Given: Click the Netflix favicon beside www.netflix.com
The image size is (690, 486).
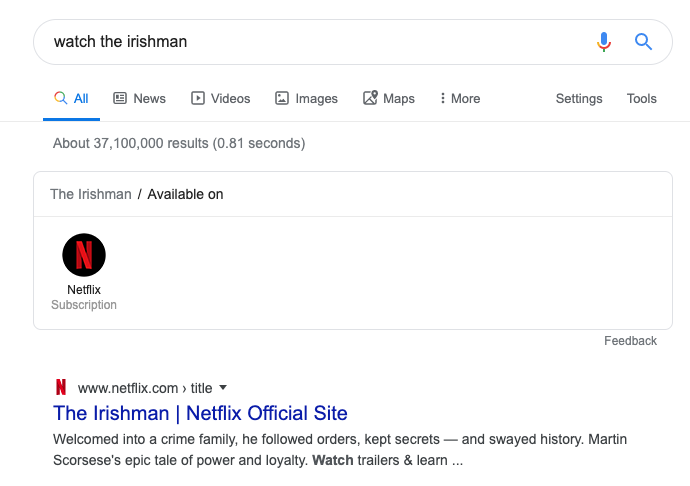Looking at the screenshot, I should pos(62,388).
